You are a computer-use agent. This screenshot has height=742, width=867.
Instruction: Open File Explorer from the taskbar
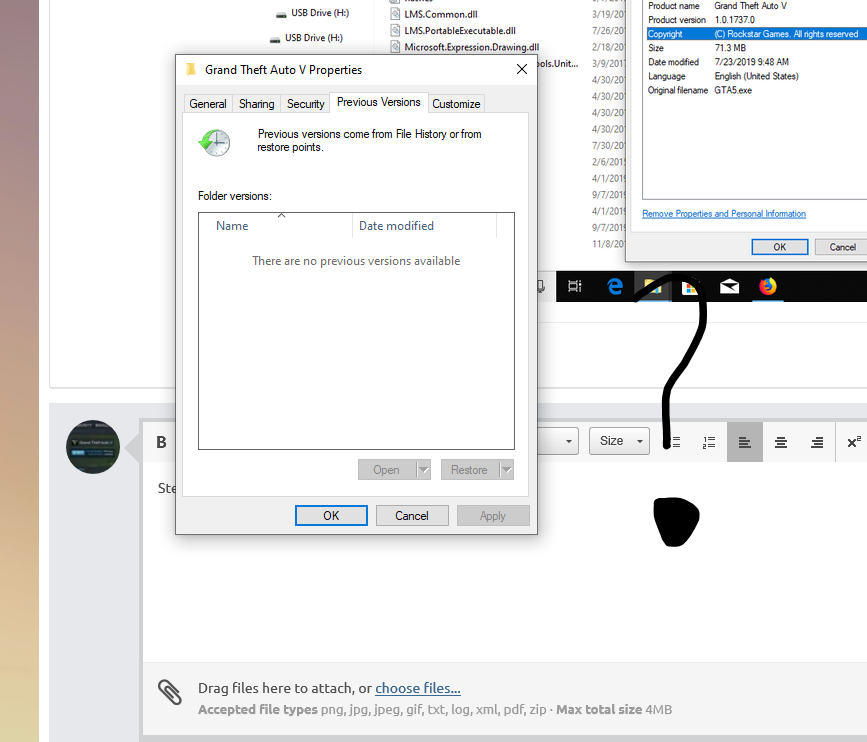coord(652,286)
